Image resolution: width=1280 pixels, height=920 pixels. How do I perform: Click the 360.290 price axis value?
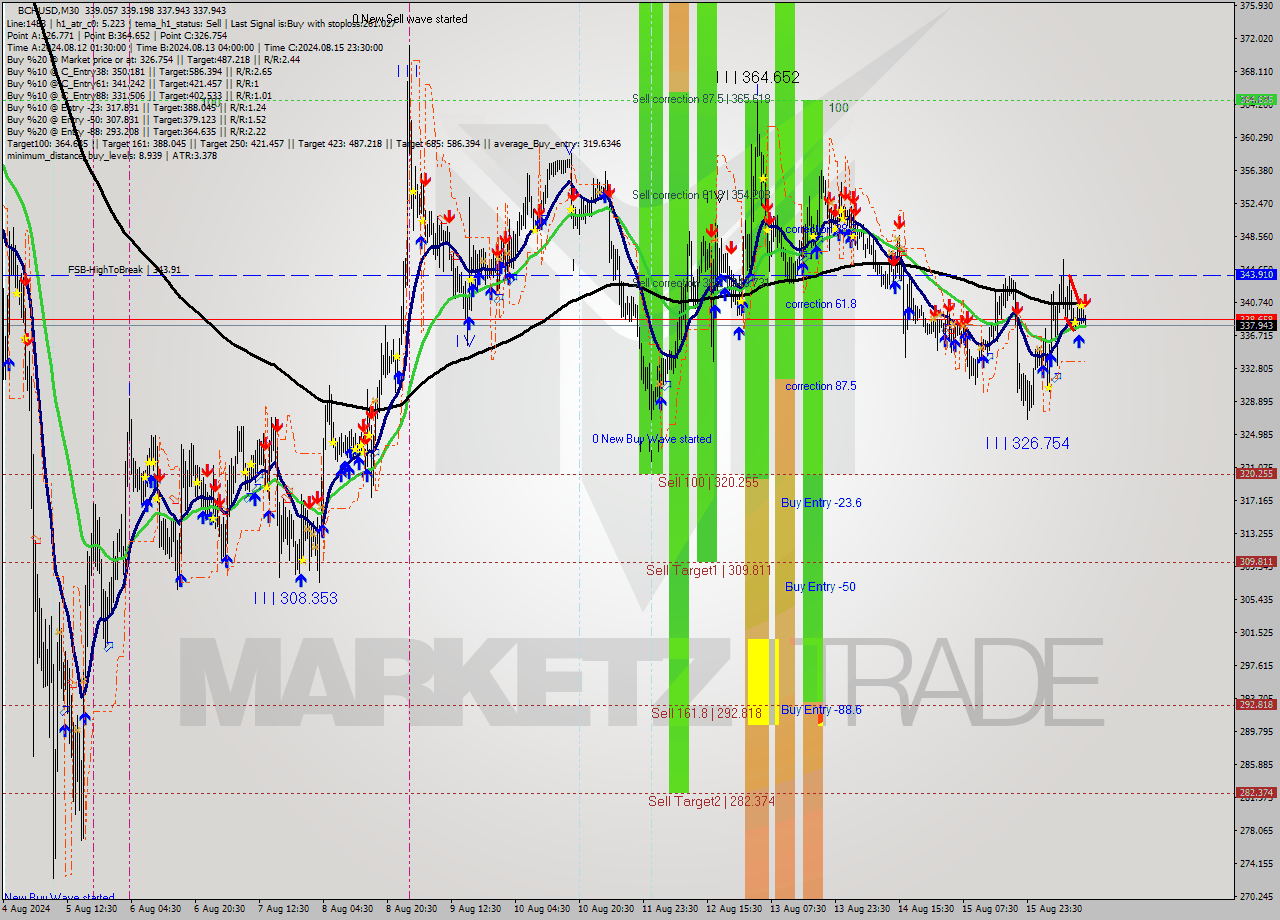pos(1256,137)
